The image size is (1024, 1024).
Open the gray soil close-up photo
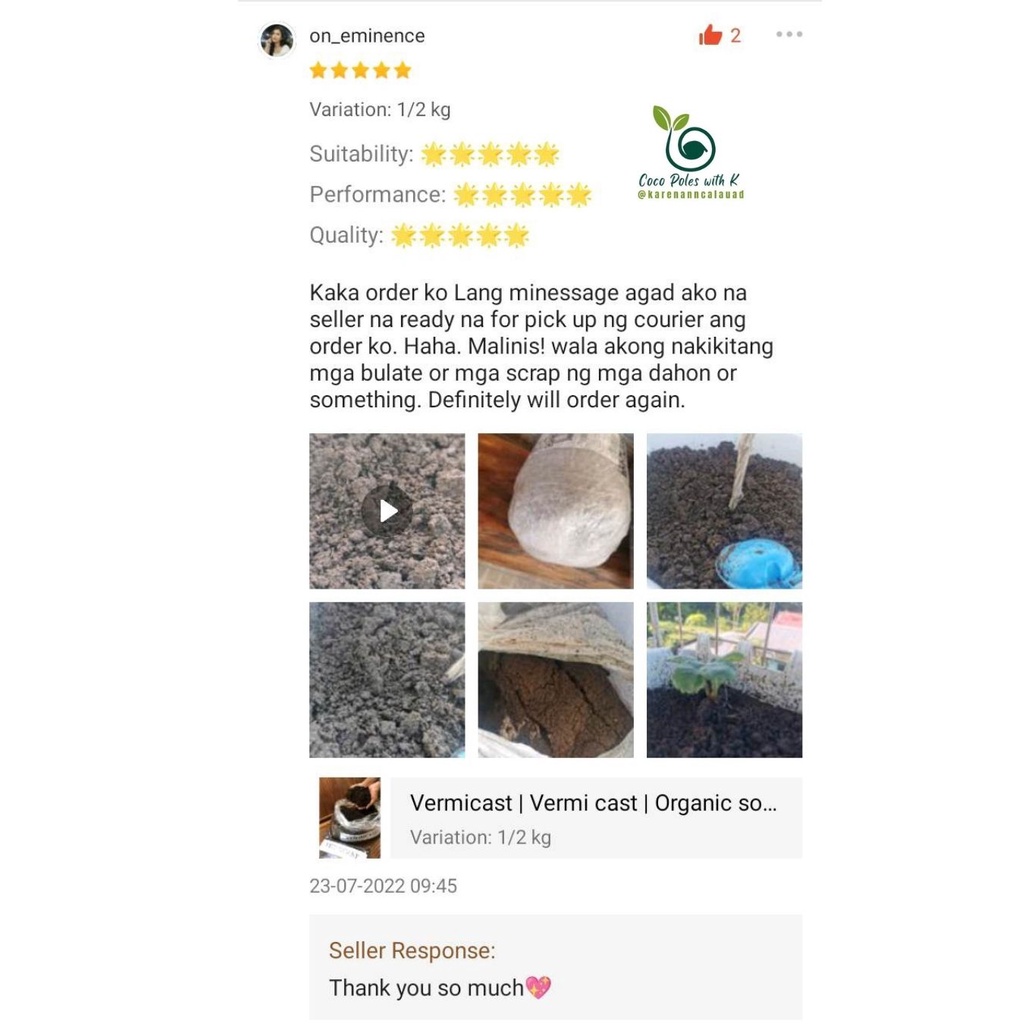[387, 680]
